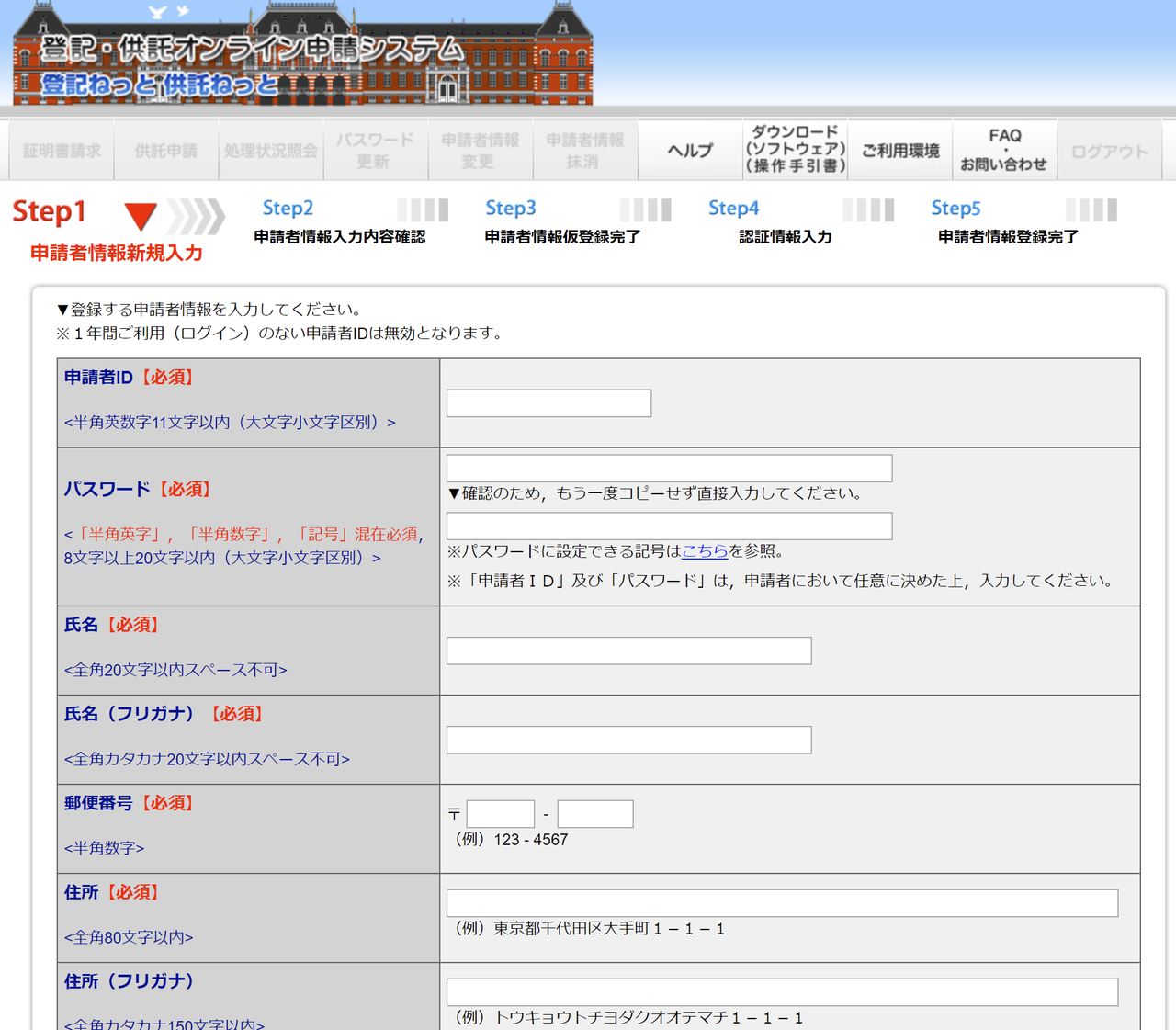
Task: Open the こちら password symbols link
Action: coord(705,551)
